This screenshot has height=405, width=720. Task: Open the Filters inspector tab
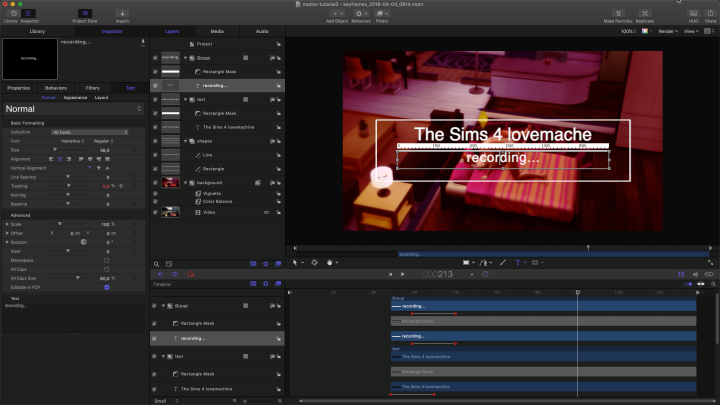click(92, 88)
